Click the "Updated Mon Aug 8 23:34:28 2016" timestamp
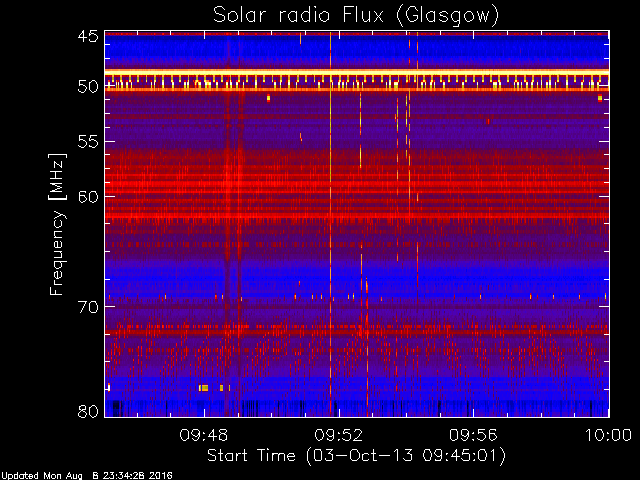The width and height of the screenshot is (640, 480). pyautogui.click(x=87, y=476)
